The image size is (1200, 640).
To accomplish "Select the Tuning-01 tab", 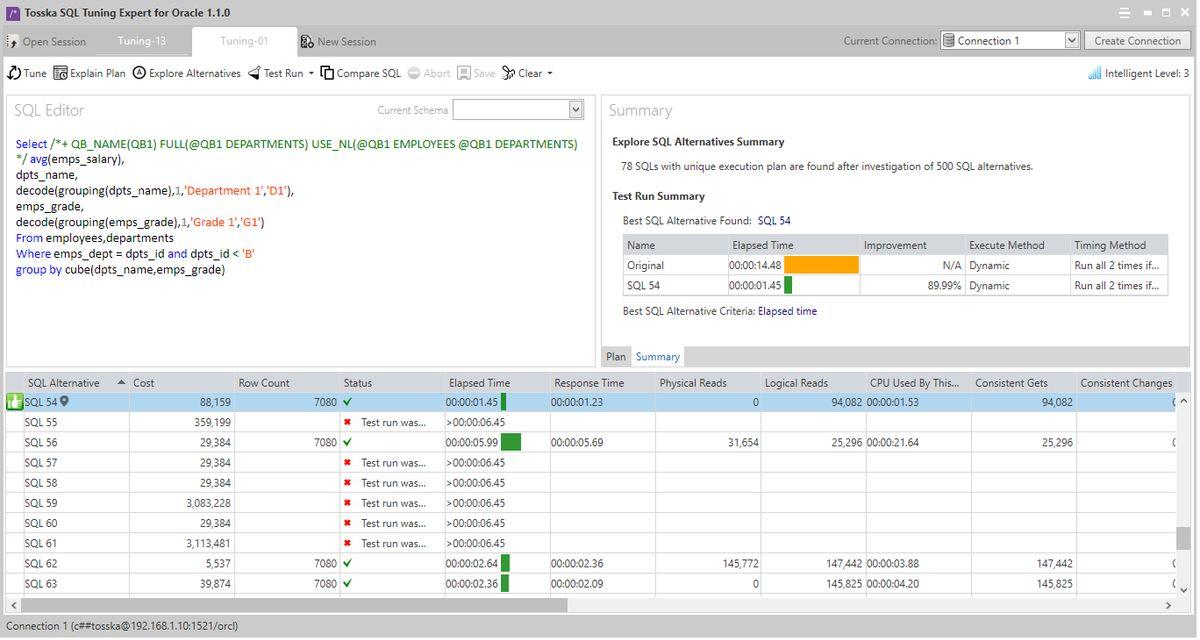I will (245, 41).
